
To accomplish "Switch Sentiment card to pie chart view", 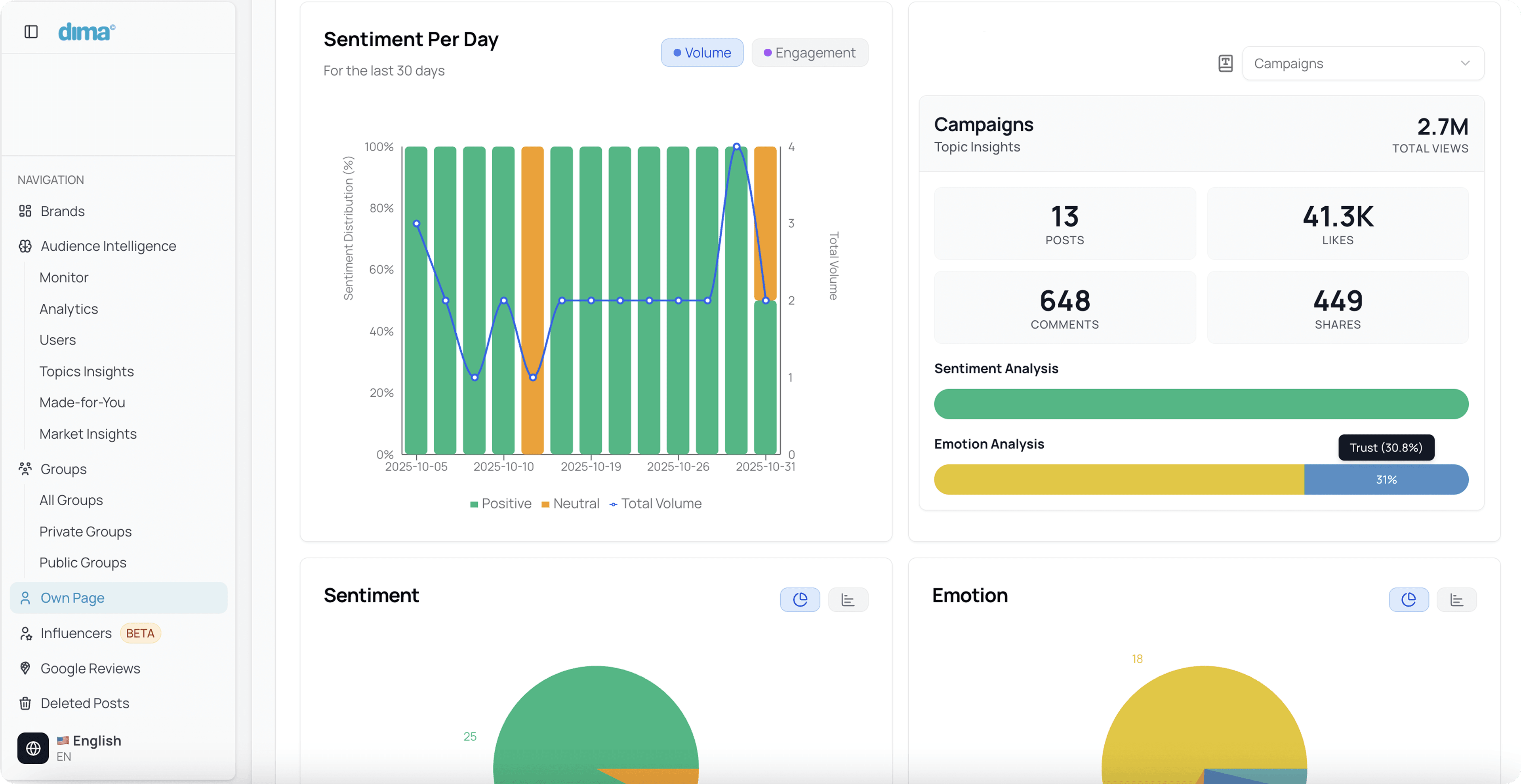I will (x=799, y=600).
